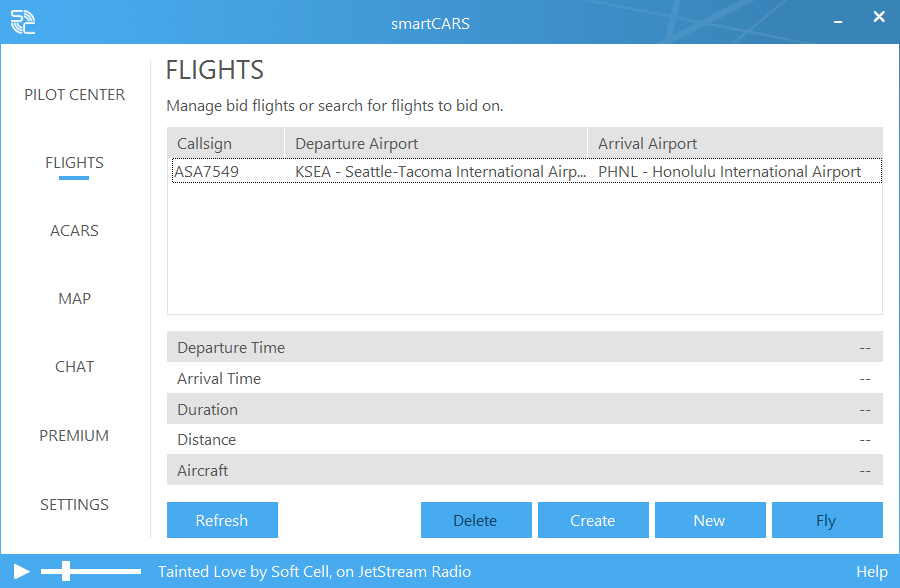This screenshot has width=900, height=588.
Task: Open the Pilot Center section
Action: tap(75, 95)
